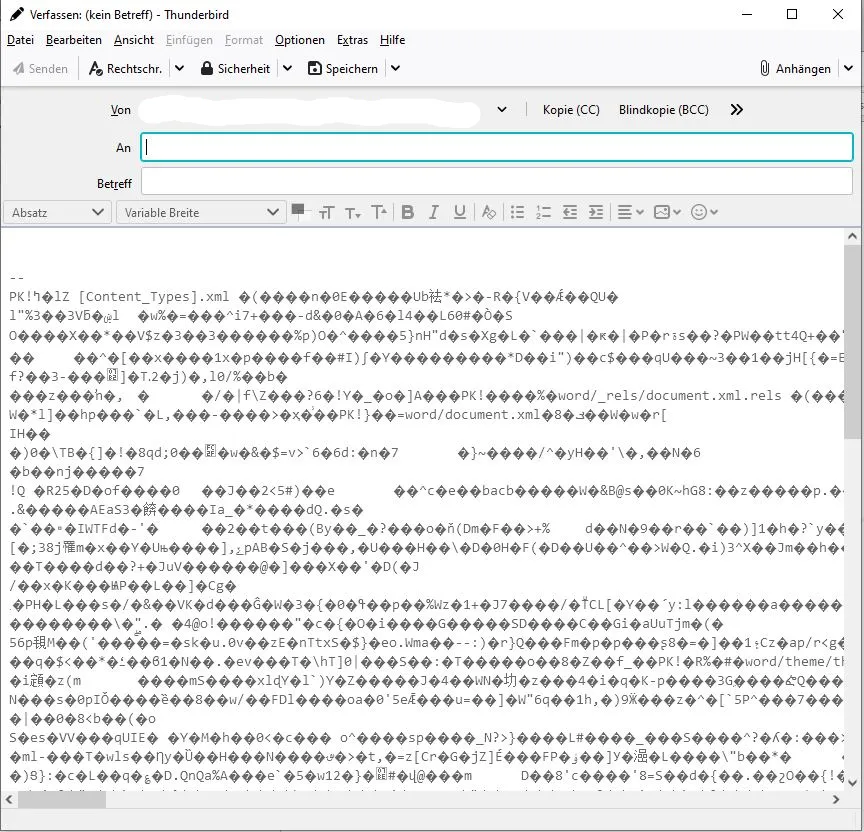Screen dimensions: 864x832
Task: Open the Sicherheit lock button
Action: (x=235, y=68)
